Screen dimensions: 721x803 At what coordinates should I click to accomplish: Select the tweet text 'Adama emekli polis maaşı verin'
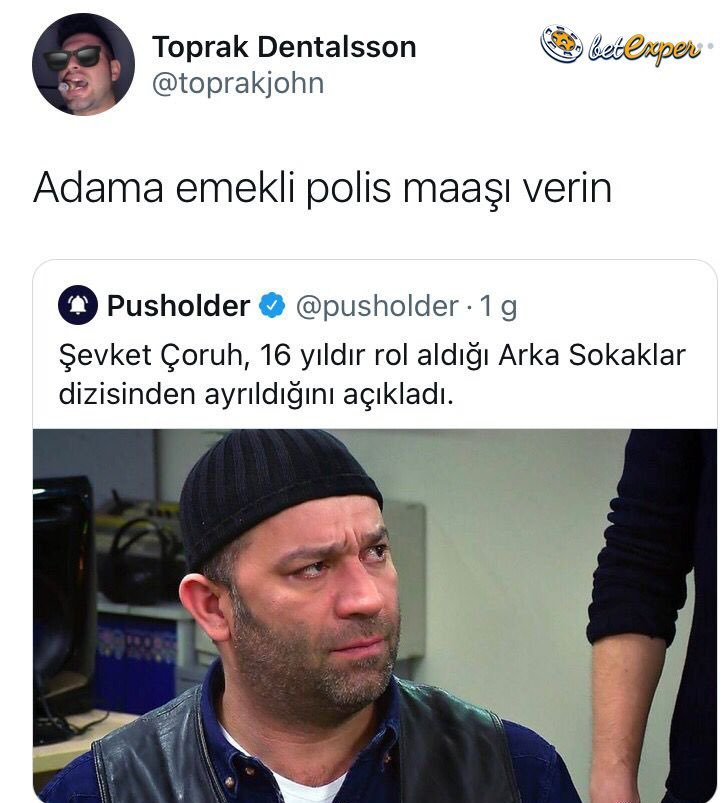point(323,188)
